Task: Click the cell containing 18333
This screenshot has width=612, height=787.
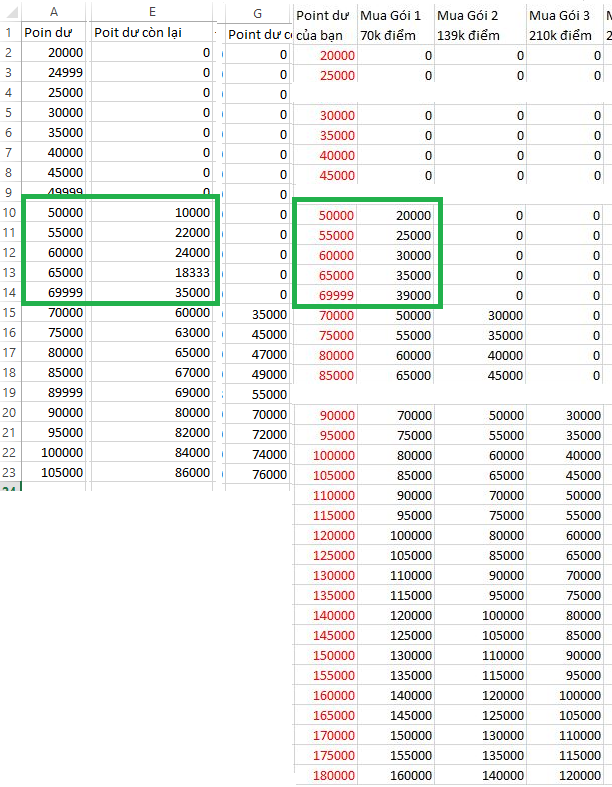Action: (151, 273)
